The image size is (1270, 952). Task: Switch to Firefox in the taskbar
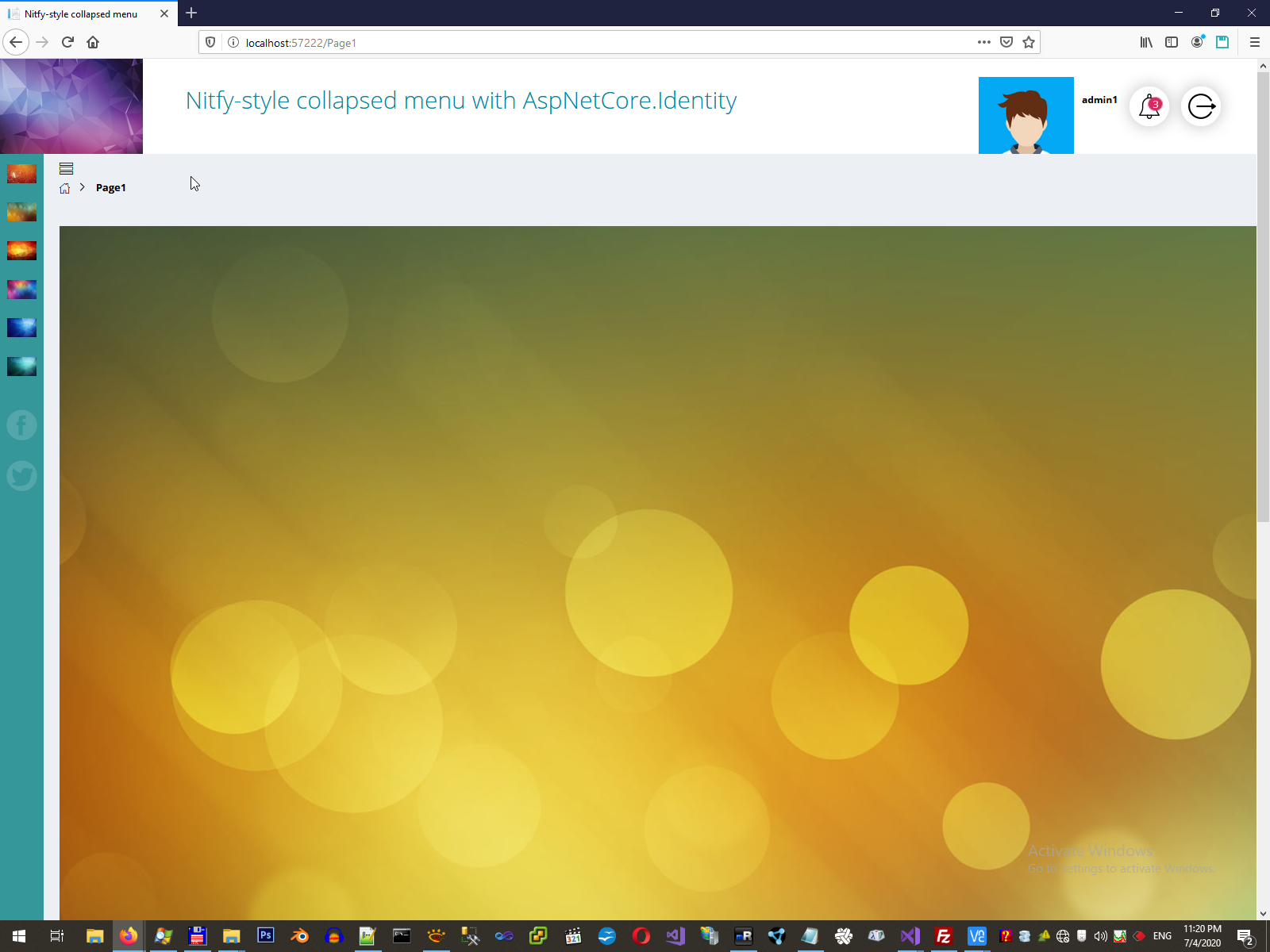click(x=129, y=936)
